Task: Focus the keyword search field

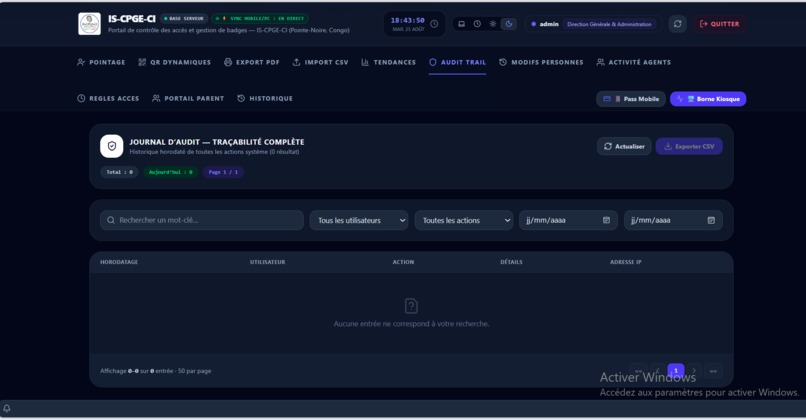Action: pyautogui.click(x=202, y=220)
